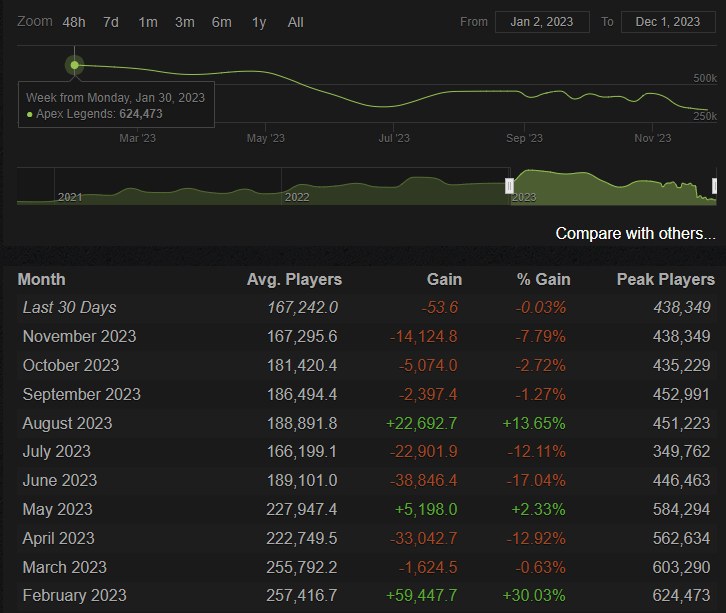Select the February 2023 row label
Screen dimensions: 726x613
pos(74,595)
